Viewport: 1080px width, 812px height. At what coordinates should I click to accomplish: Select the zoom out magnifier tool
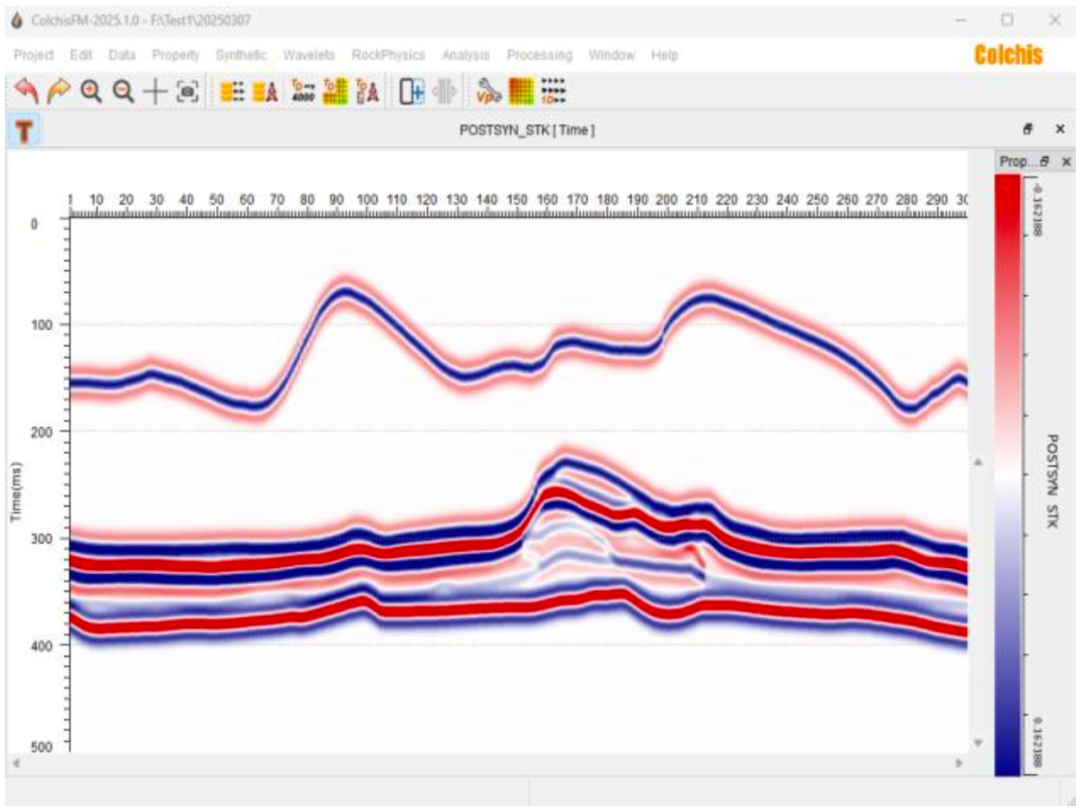click(123, 91)
